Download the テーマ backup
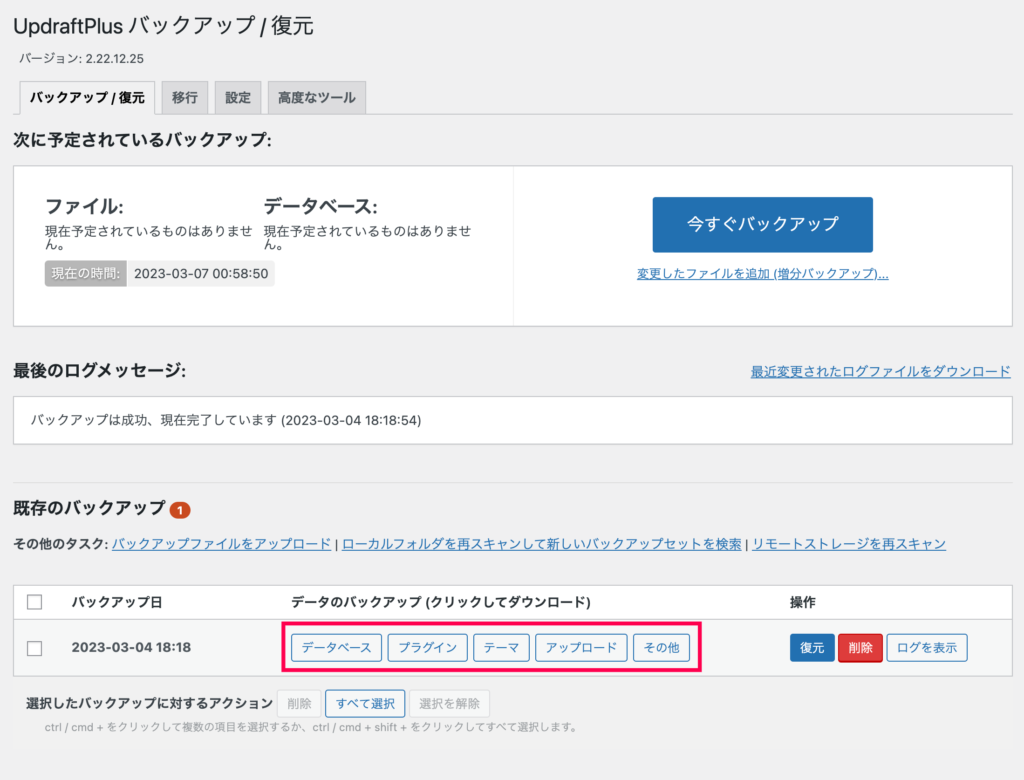This screenshot has width=1024, height=780. click(x=501, y=647)
